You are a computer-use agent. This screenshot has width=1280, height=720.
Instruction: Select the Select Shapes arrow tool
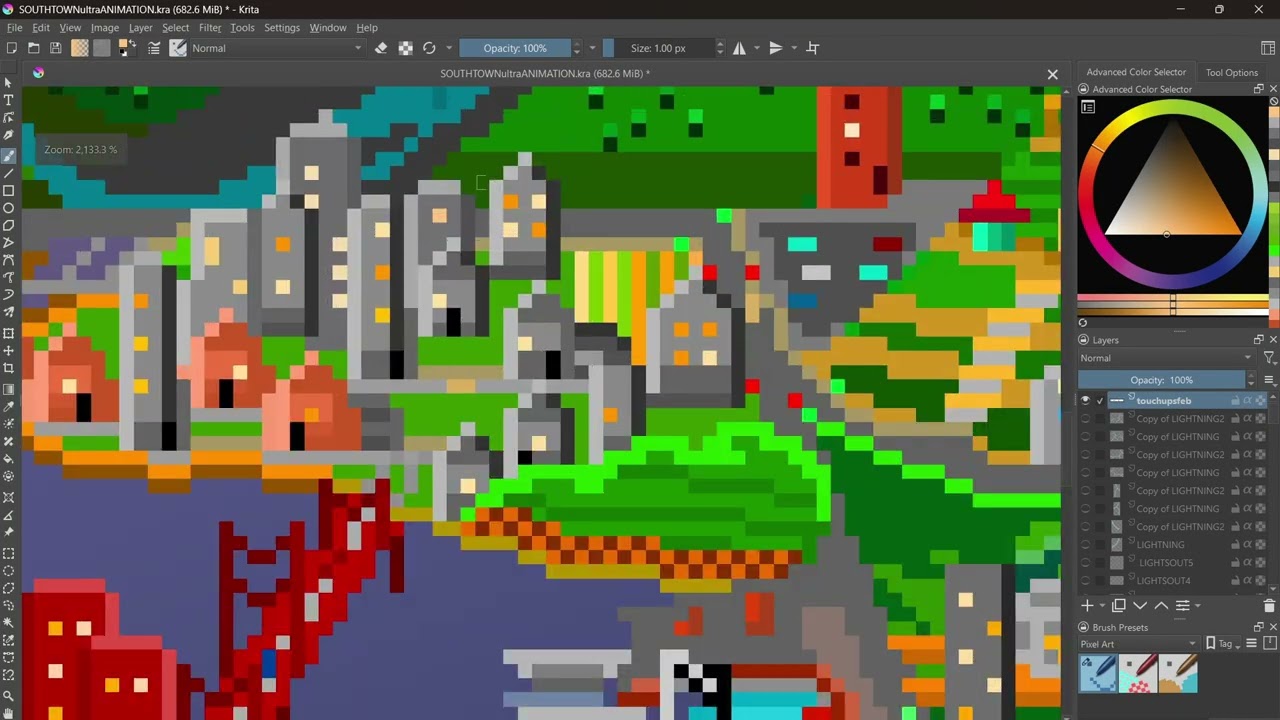click(8, 82)
